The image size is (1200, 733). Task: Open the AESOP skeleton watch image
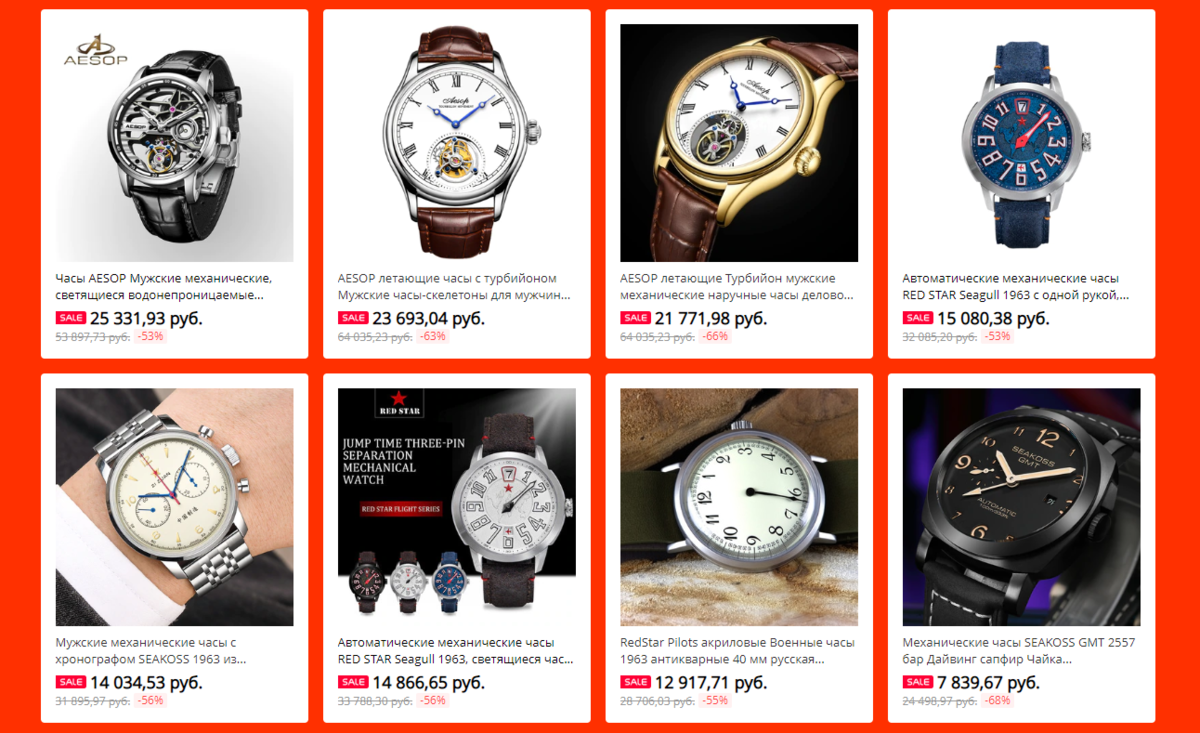[175, 143]
